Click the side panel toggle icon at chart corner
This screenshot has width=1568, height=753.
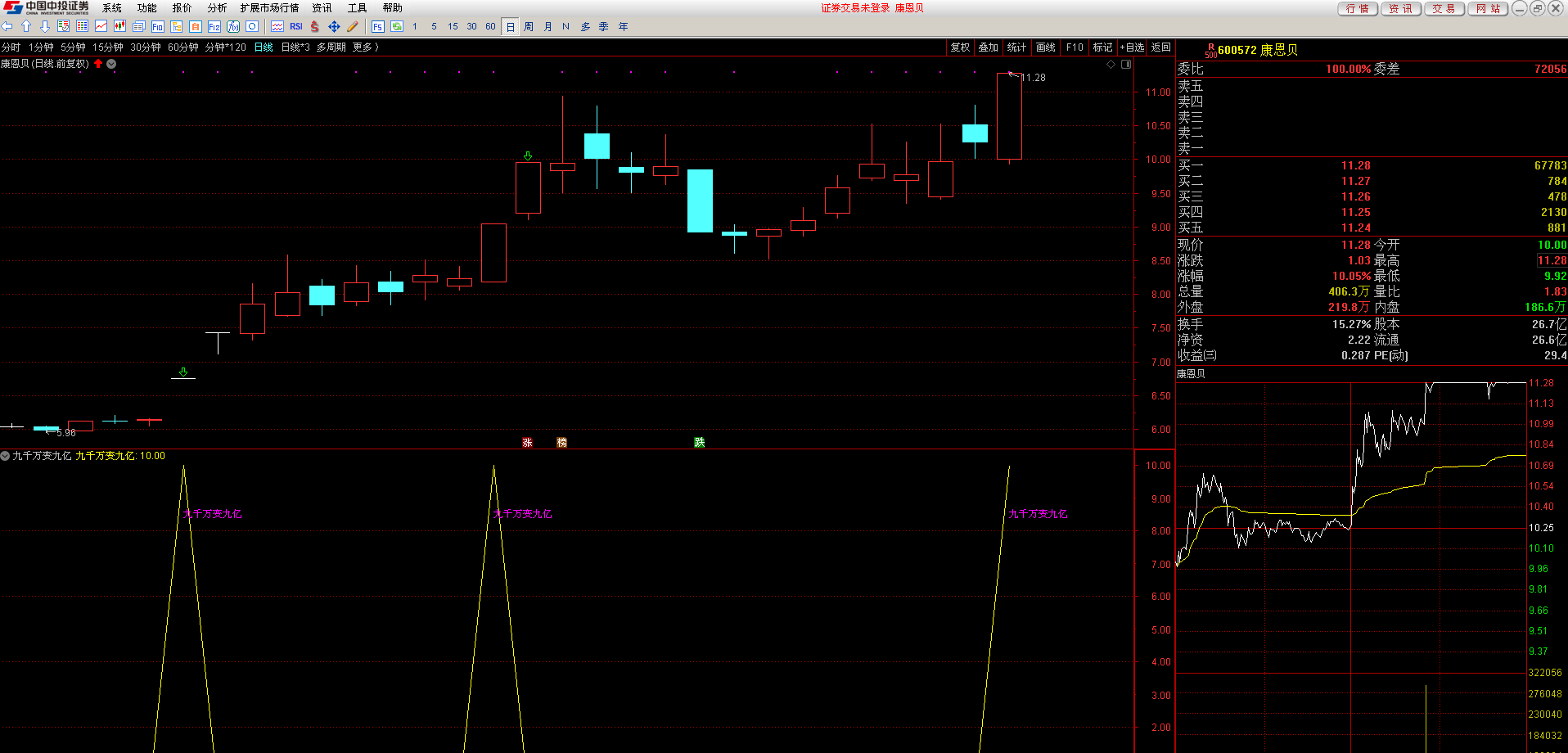(x=1126, y=64)
